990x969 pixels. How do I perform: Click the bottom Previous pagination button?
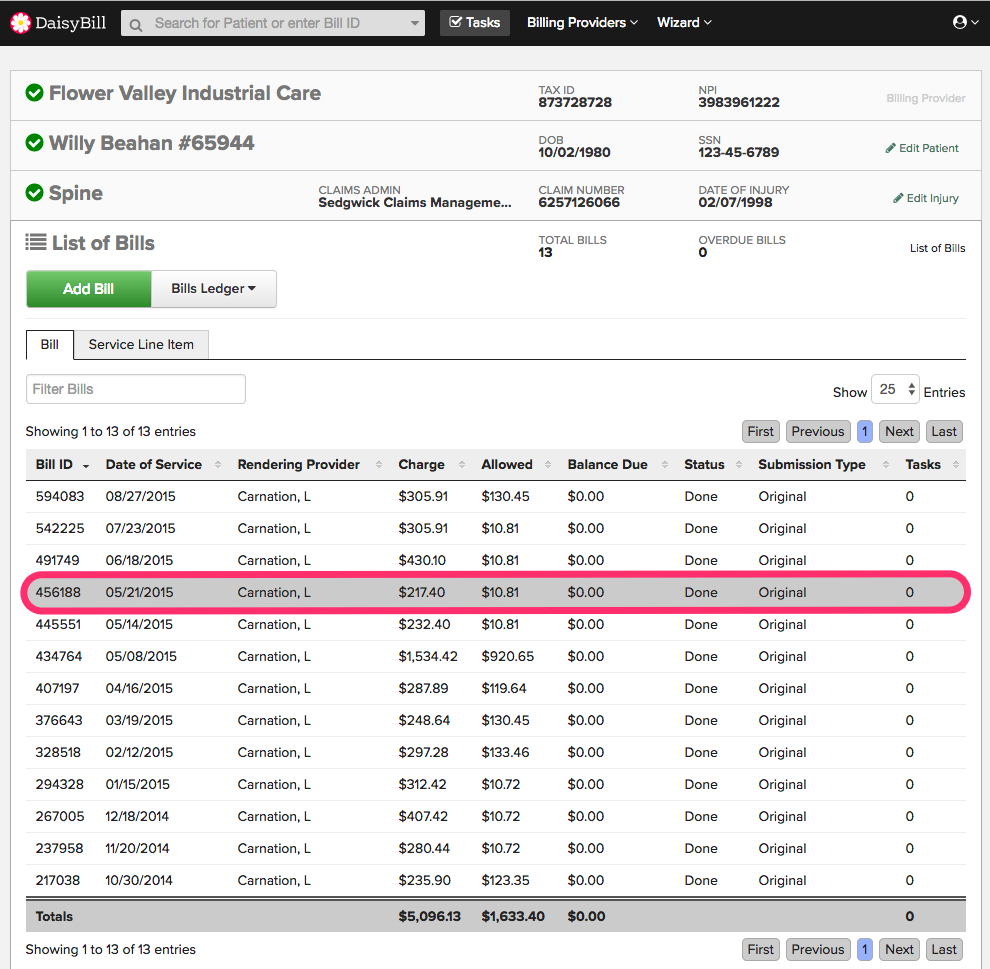pyautogui.click(x=818, y=949)
